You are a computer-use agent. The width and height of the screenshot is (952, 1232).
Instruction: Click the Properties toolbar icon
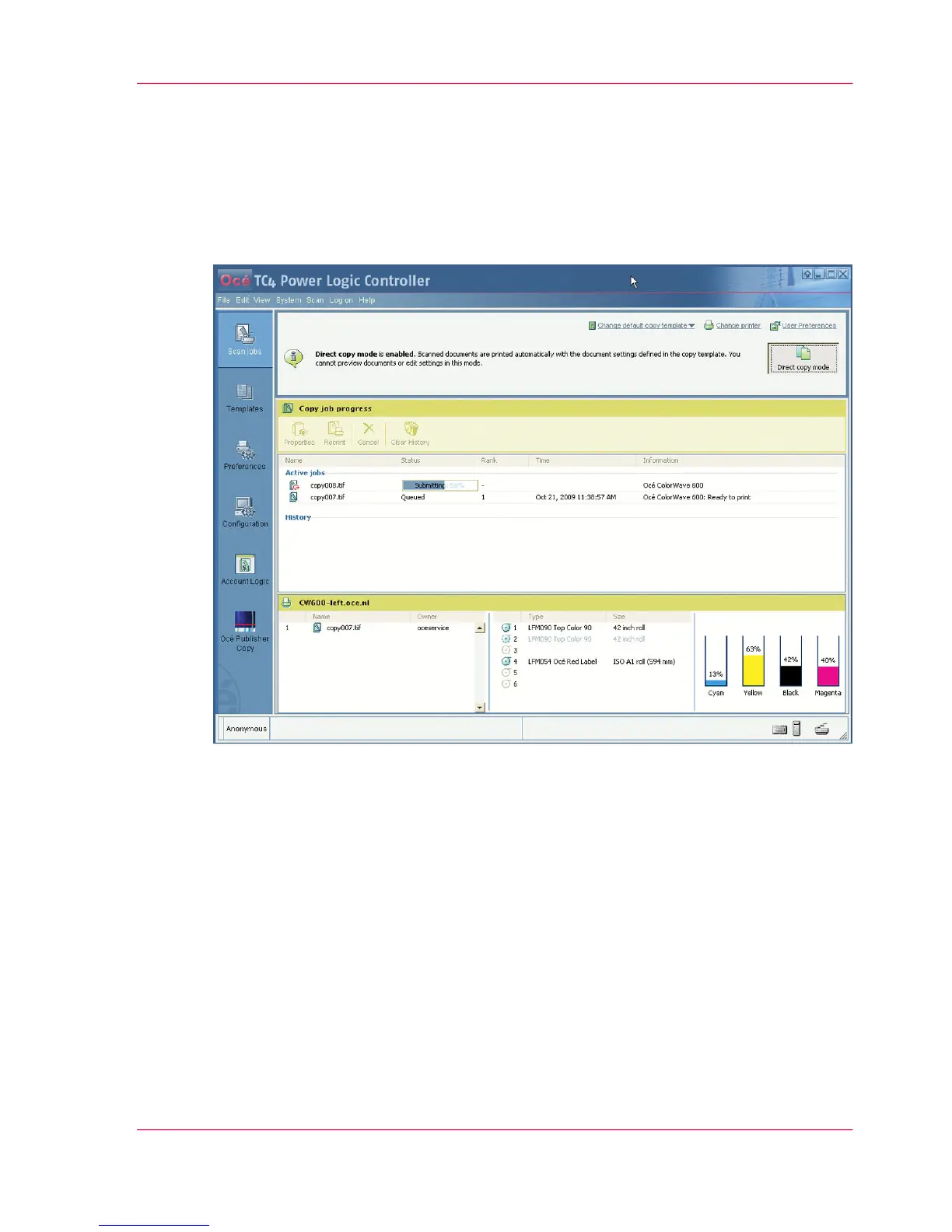(299, 433)
